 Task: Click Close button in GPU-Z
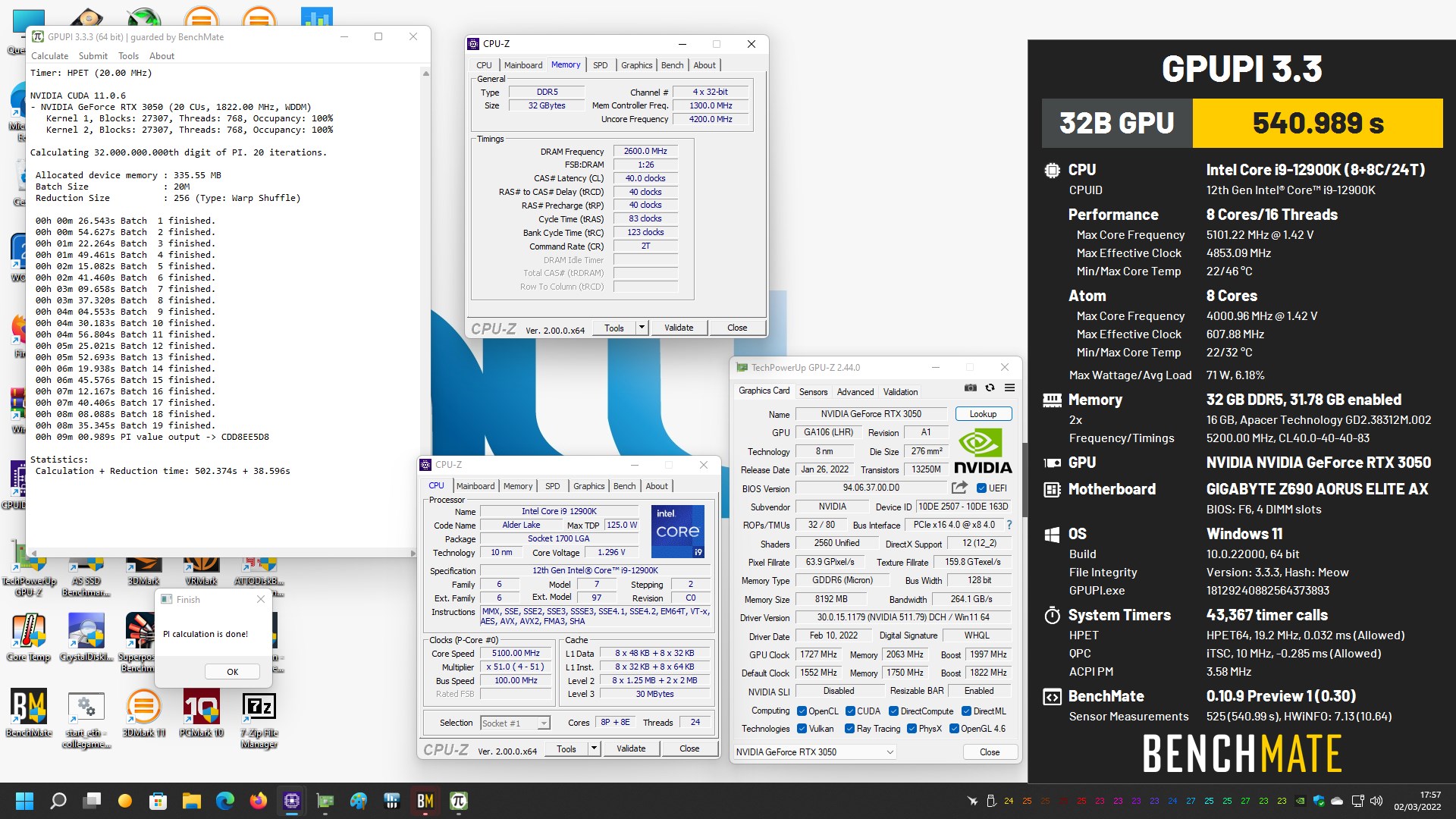(x=990, y=752)
